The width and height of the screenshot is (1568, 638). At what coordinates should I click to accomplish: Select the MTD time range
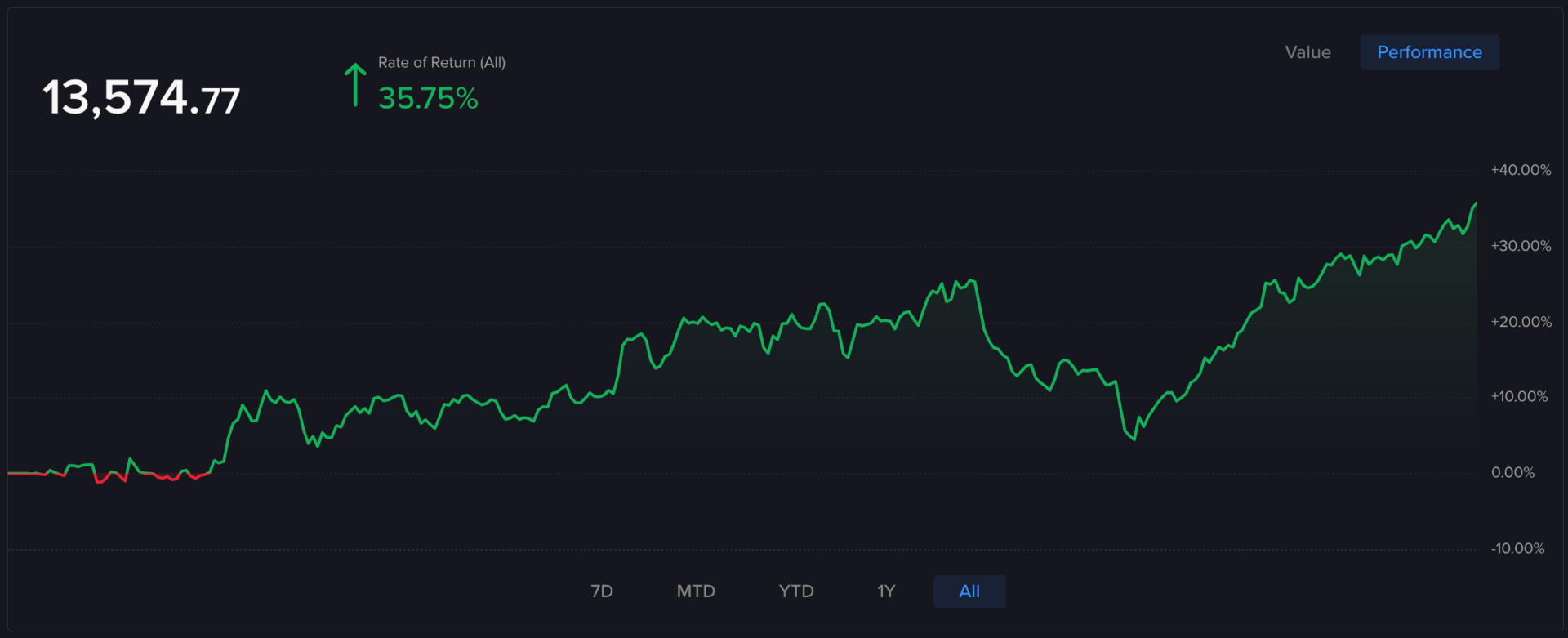(x=696, y=591)
